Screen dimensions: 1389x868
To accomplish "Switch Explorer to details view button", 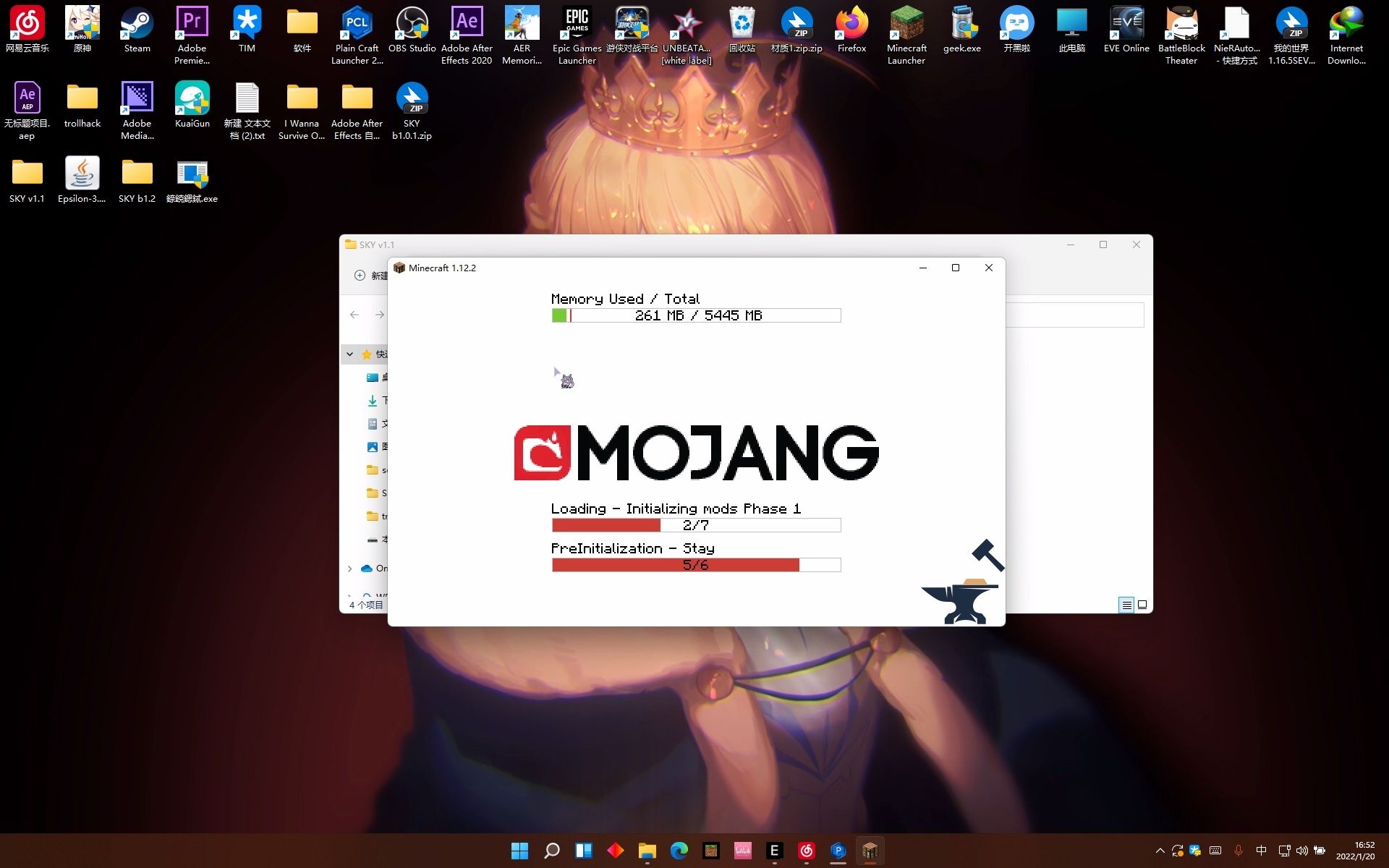I will click(1126, 605).
